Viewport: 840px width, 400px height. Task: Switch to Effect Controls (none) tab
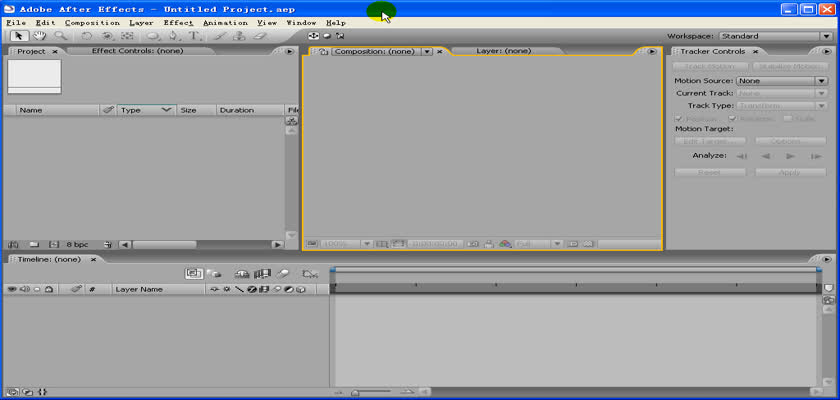click(x=138, y=51)
